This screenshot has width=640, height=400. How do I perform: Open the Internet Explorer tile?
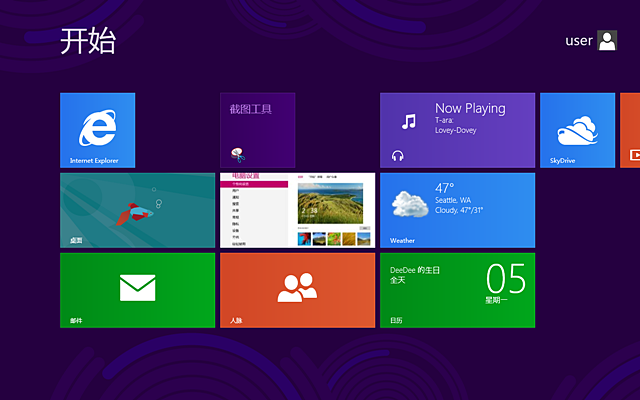click(98, 130)
